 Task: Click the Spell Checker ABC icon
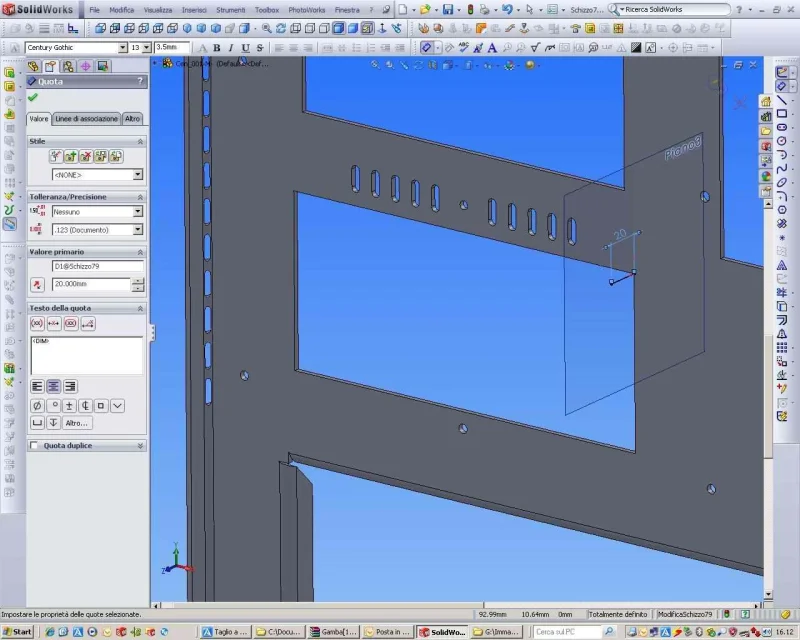tap(463, 48)
